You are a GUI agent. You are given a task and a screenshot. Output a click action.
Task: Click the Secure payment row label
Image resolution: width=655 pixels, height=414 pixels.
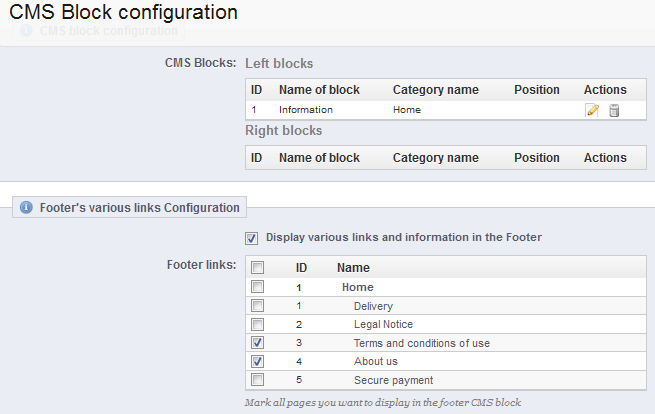(x=394, y=380)
